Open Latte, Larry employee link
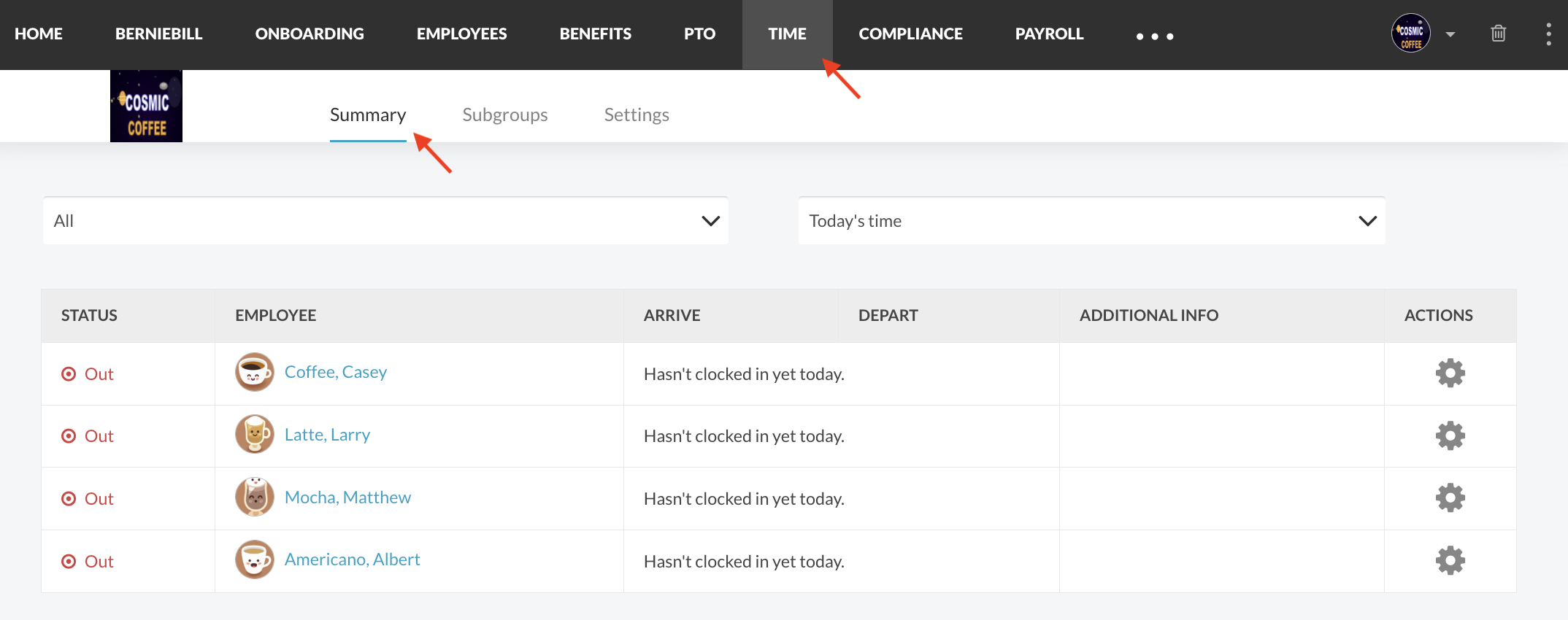 (x=327, y=435)
